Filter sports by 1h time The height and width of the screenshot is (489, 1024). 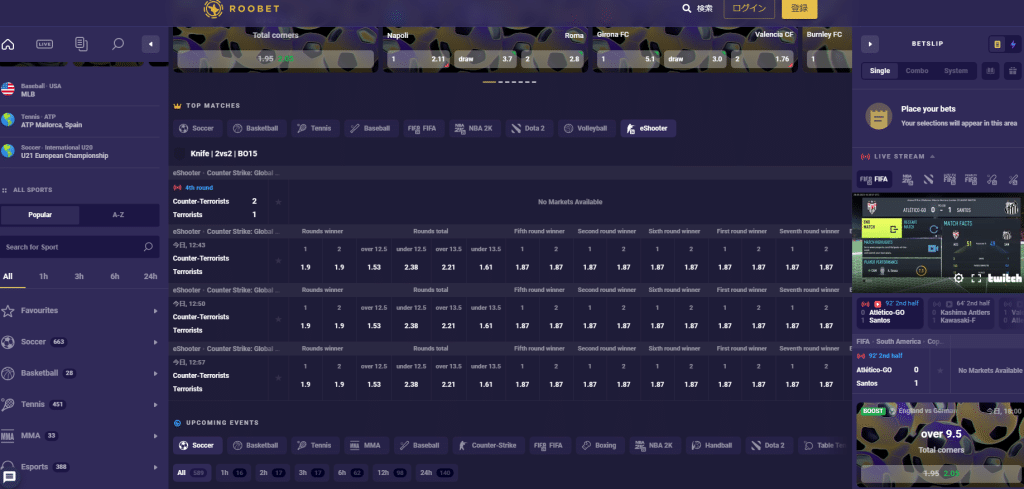[x=43, y=276]
